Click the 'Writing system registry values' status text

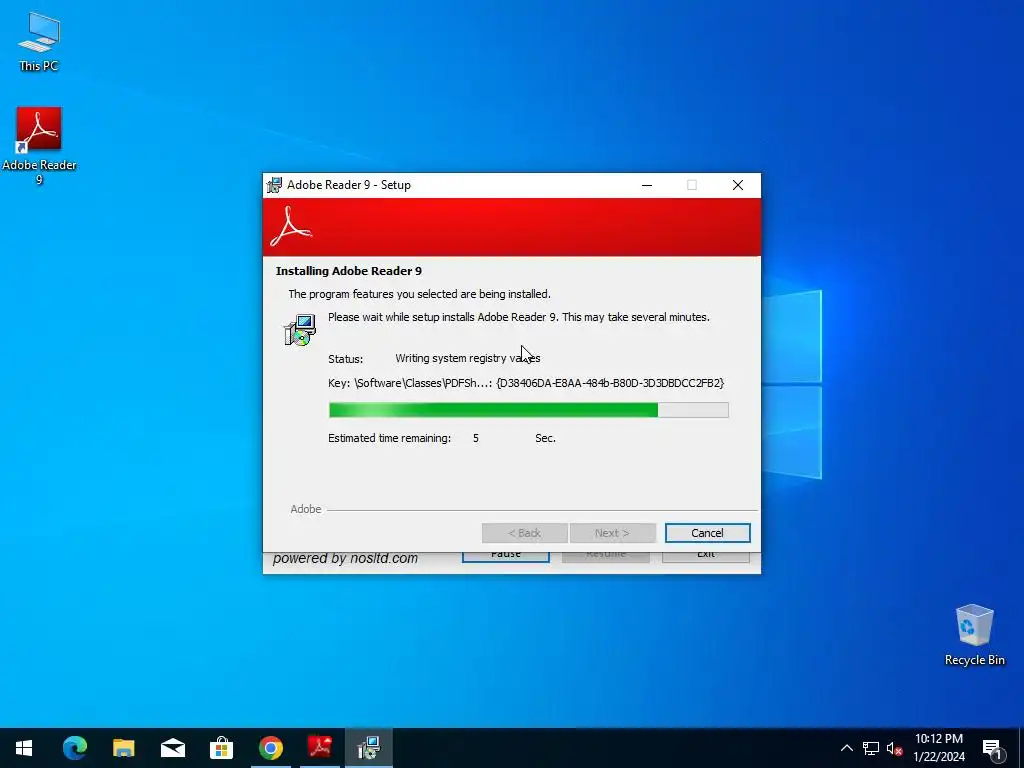click(x=468, y=358)
